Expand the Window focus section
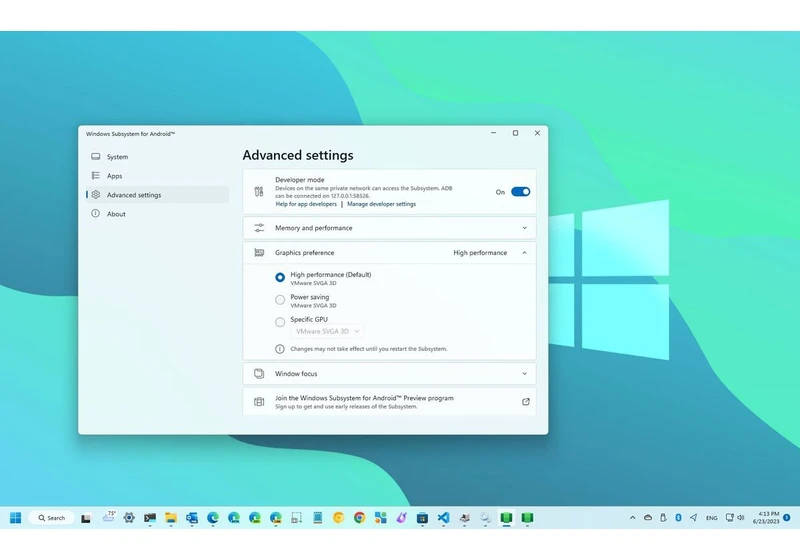This screenshot has height=560, width=800. coord(389,374)
